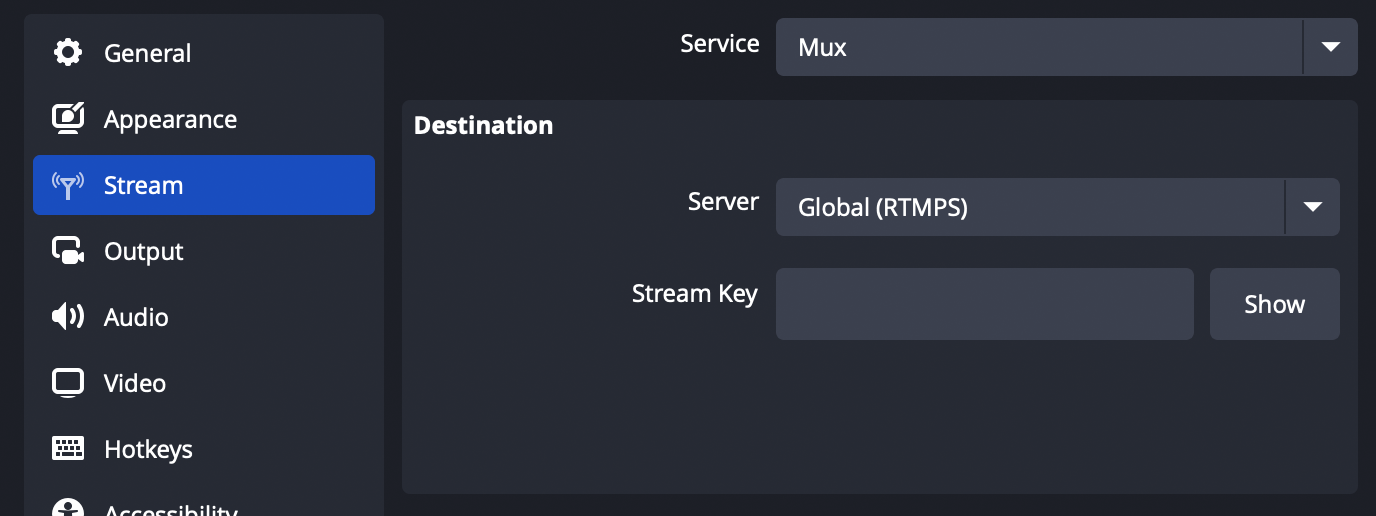Switch to the General settings label

pos(147,53)
